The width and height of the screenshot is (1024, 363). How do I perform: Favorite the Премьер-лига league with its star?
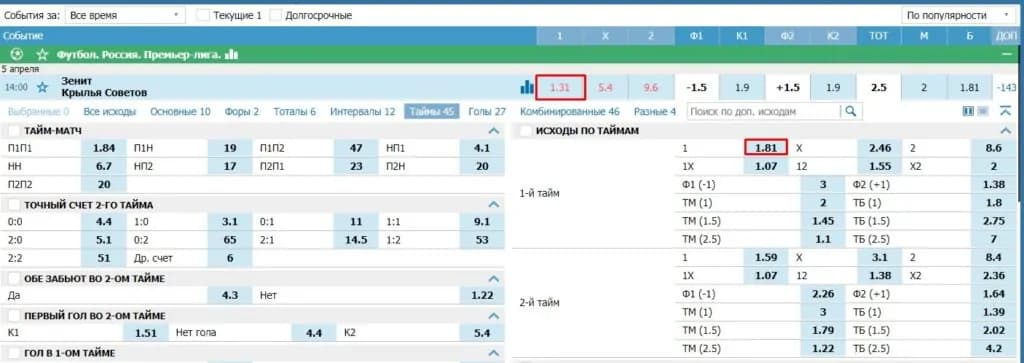click(x=42, y=55)
